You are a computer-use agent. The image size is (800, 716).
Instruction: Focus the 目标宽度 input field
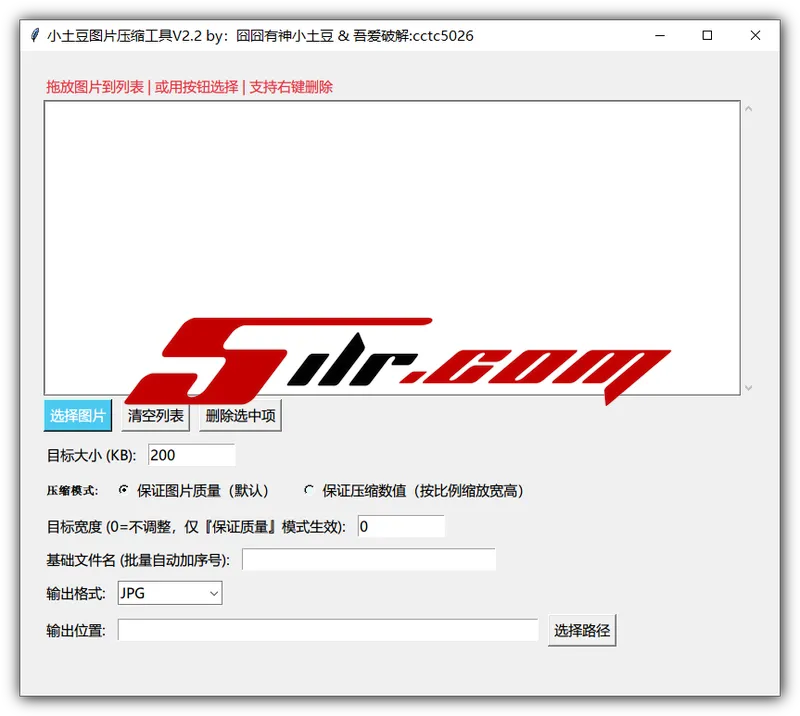tap(401, 526)
